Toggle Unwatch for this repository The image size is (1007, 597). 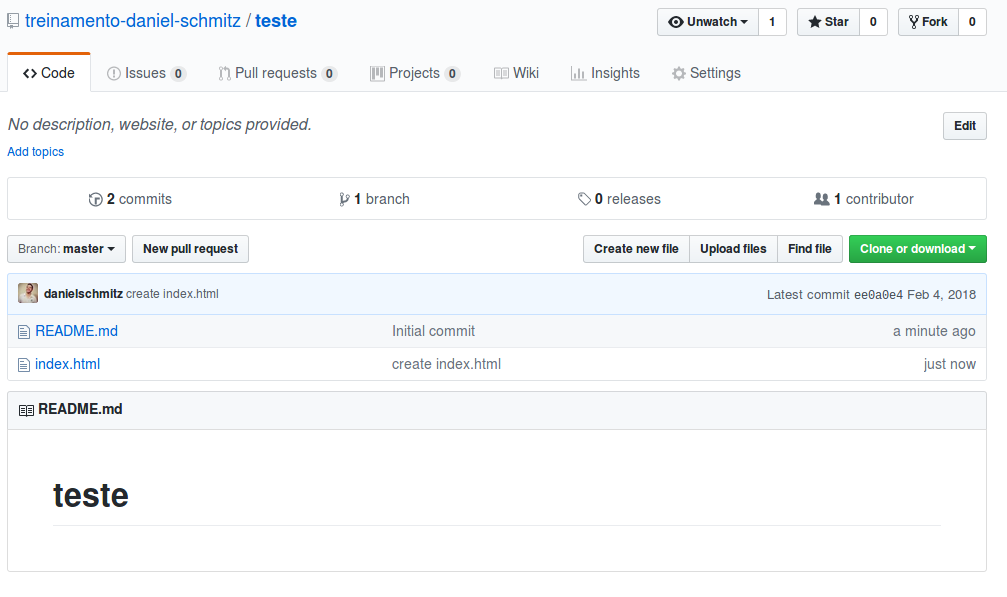click(x=708, y=22)
